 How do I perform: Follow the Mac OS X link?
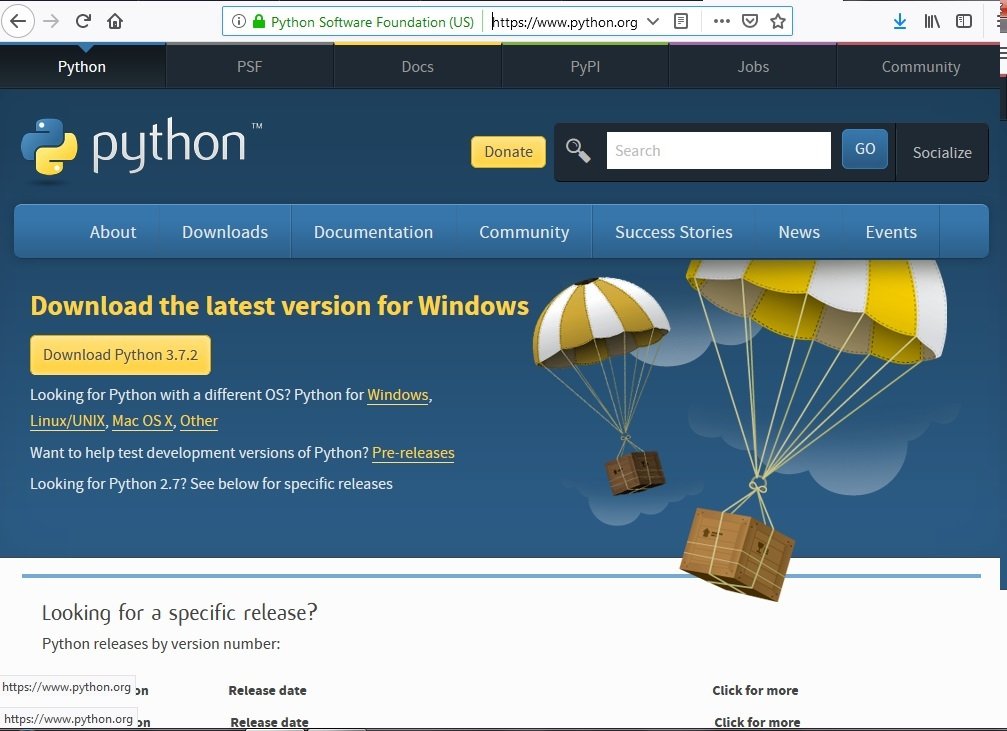[x=143, y=421]
